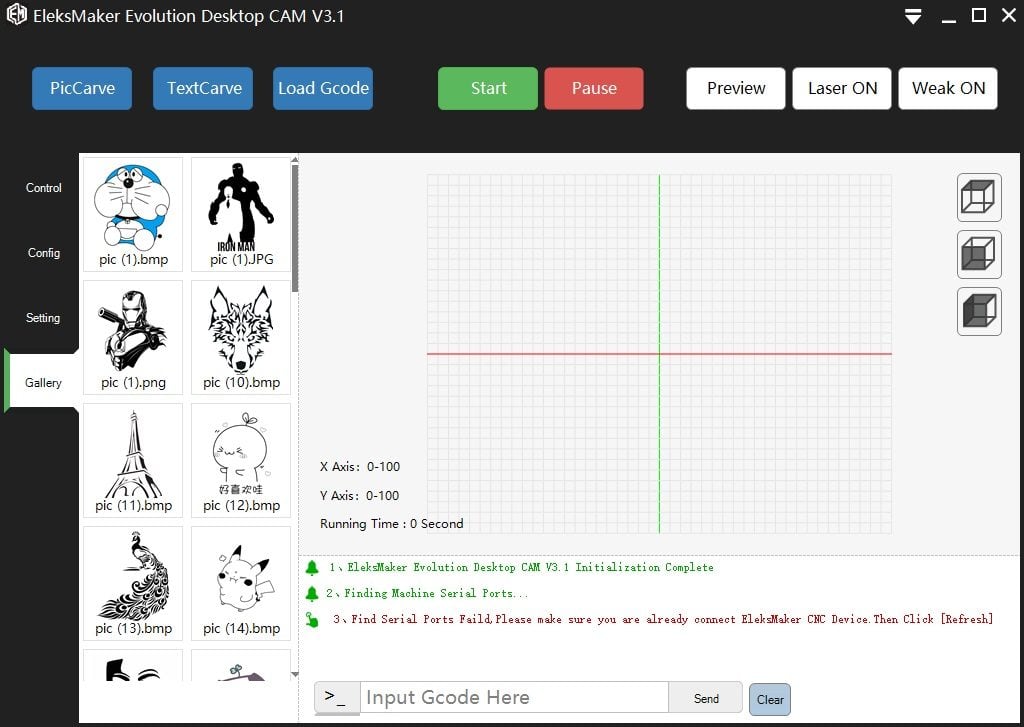
Task: Select peacock thumbnail pic (13).bmp
Action: [133, 583]
